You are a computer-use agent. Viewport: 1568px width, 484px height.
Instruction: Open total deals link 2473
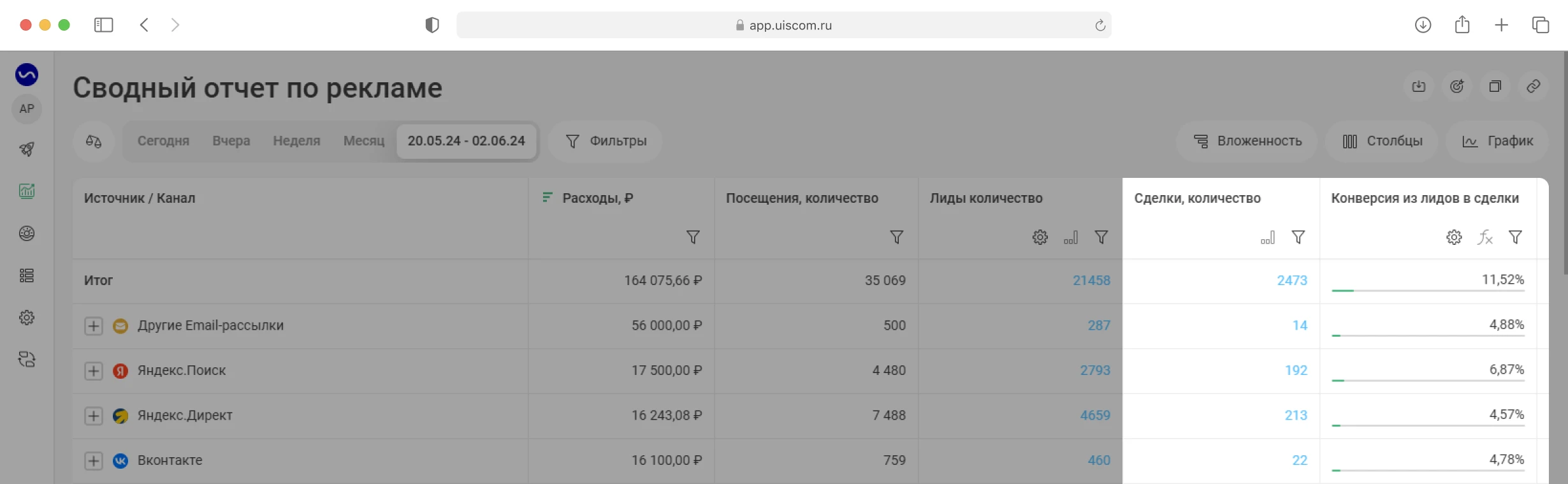(1292, 281)
